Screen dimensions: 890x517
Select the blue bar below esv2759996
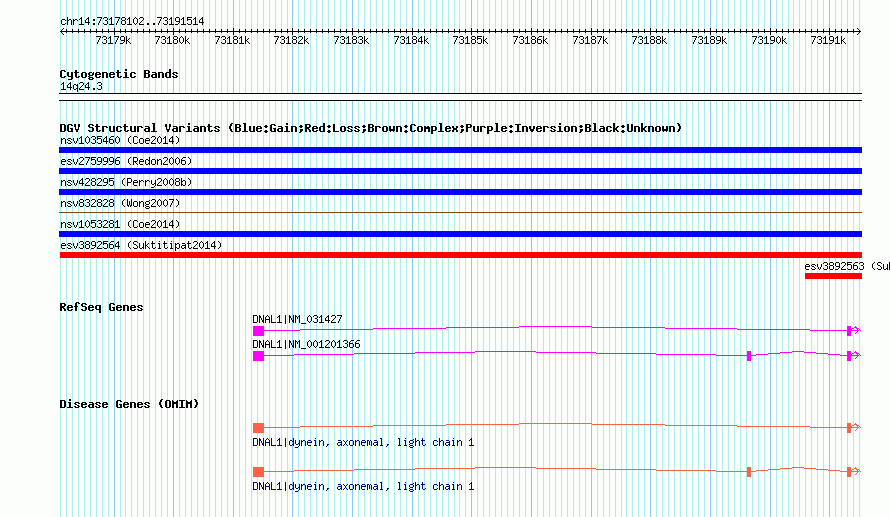point(460,171)
